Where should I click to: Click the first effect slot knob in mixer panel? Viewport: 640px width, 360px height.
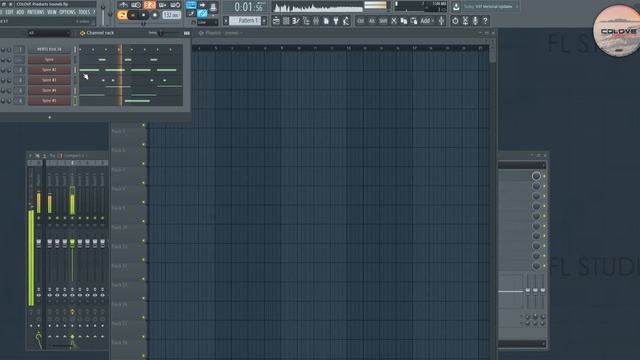[x=536, y=176]
